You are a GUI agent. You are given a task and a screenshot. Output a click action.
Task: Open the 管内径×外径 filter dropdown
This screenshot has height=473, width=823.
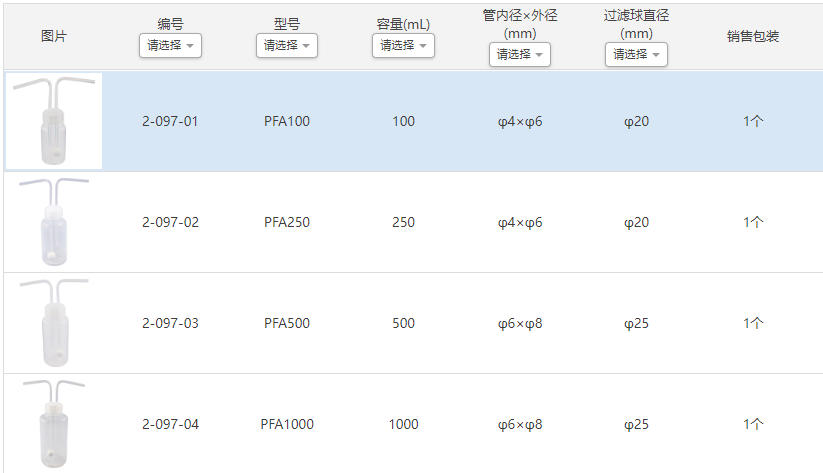tap(520, 54)
